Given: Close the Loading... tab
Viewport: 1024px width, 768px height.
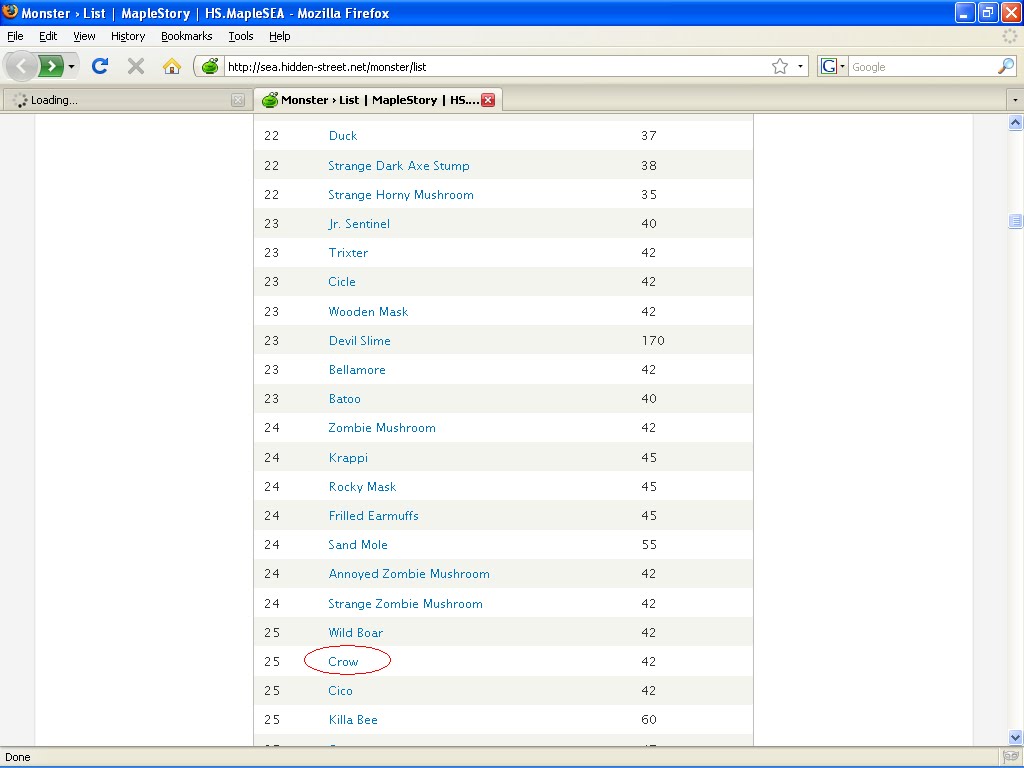Looking at the screenshot, I should tap(238, 100).
